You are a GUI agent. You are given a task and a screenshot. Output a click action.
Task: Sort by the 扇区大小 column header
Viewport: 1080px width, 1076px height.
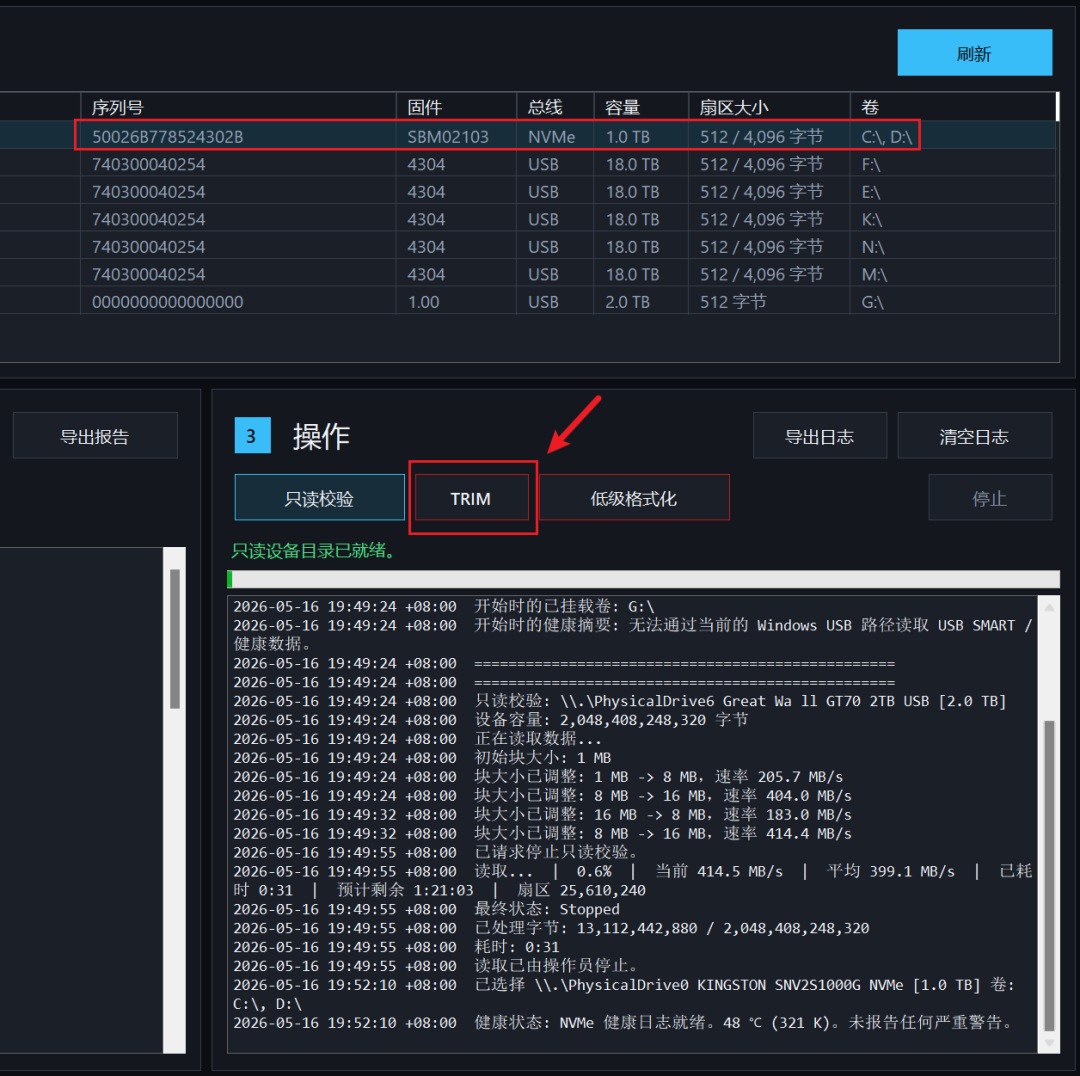tap(769, 107)
